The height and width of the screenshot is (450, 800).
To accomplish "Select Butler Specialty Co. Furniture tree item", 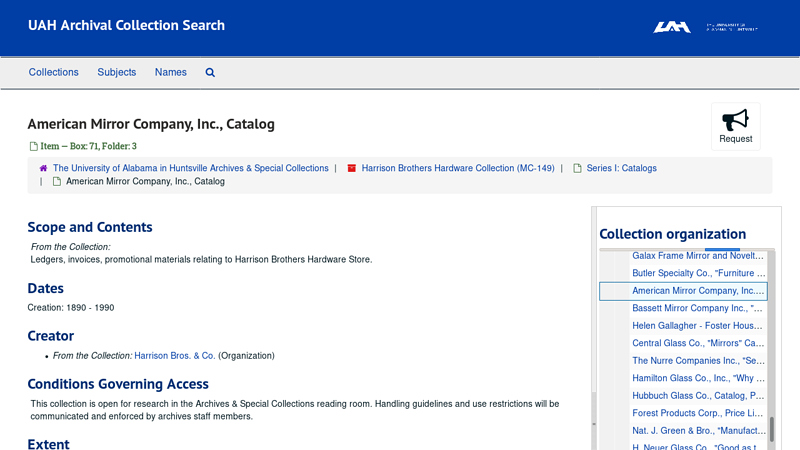I will coord(697,273).
